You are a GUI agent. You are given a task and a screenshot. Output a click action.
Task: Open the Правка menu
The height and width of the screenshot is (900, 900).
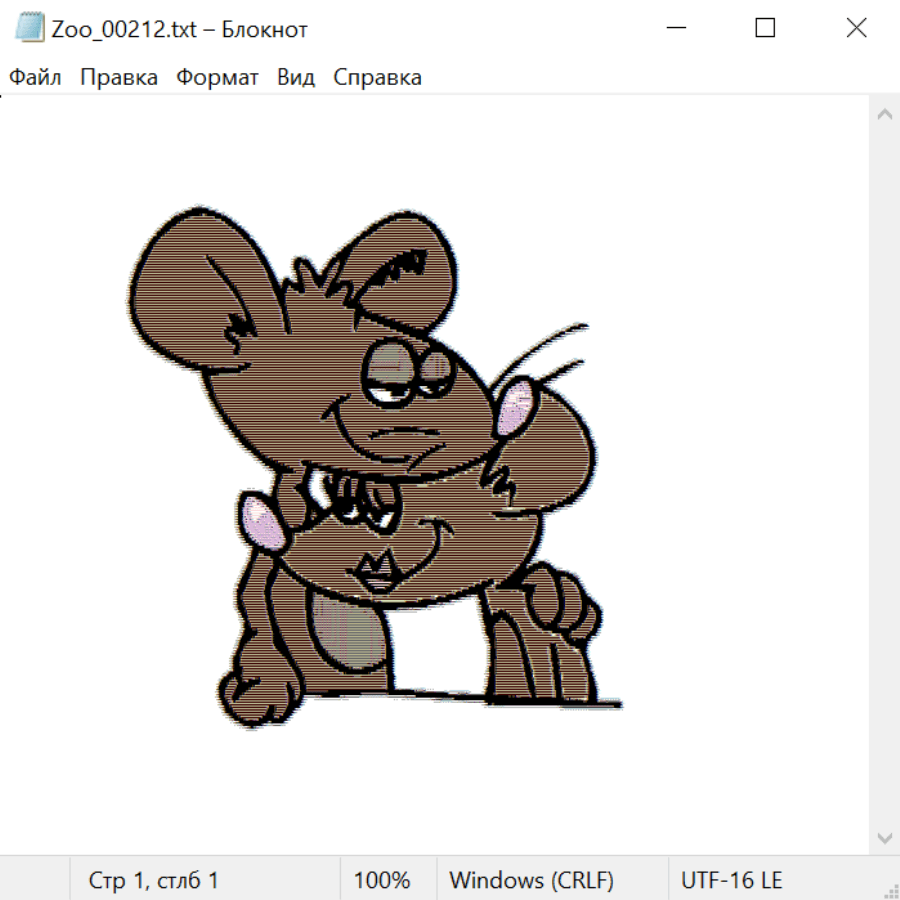pyautogui.click(x=119, y=78)
